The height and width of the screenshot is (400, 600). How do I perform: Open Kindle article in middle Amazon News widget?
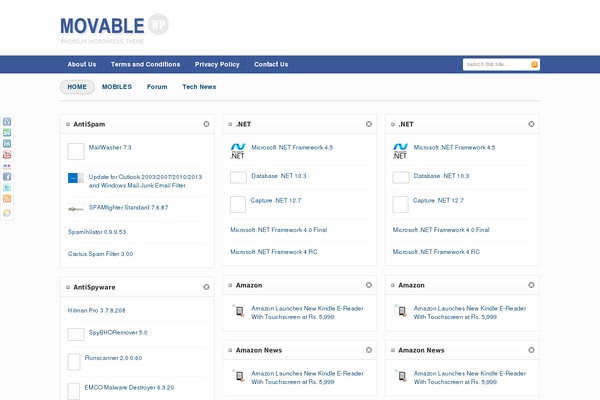pyautogui.click(x=307, y=378)
